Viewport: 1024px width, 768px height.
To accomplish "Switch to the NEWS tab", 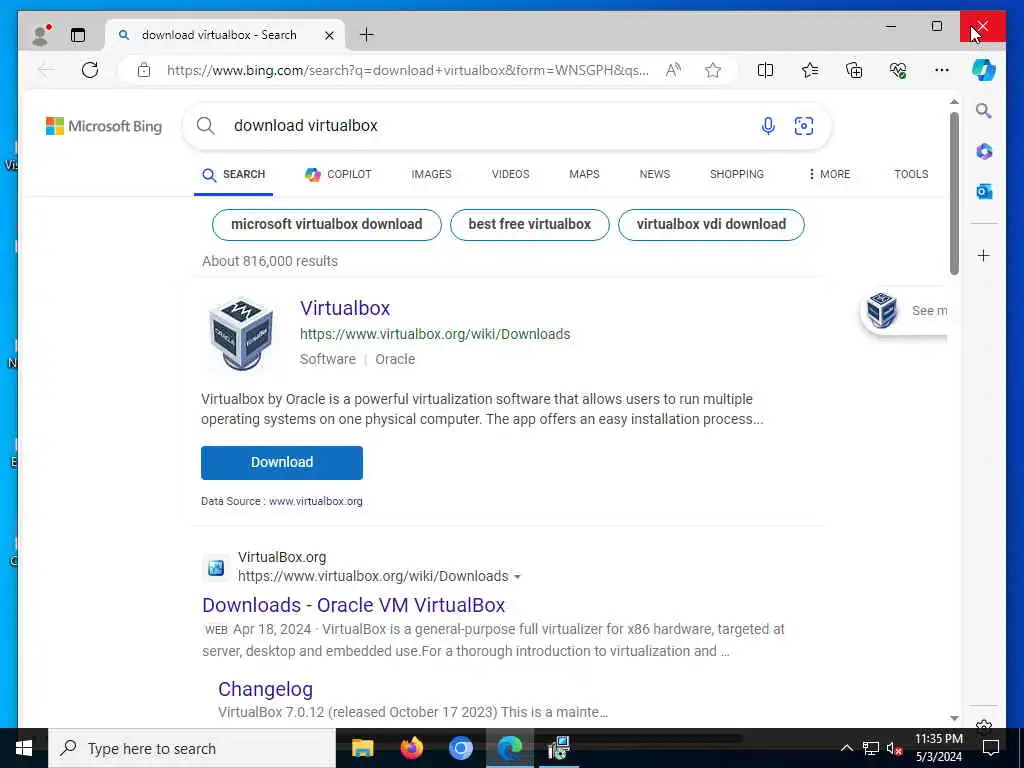I will [x=654, y=174].
